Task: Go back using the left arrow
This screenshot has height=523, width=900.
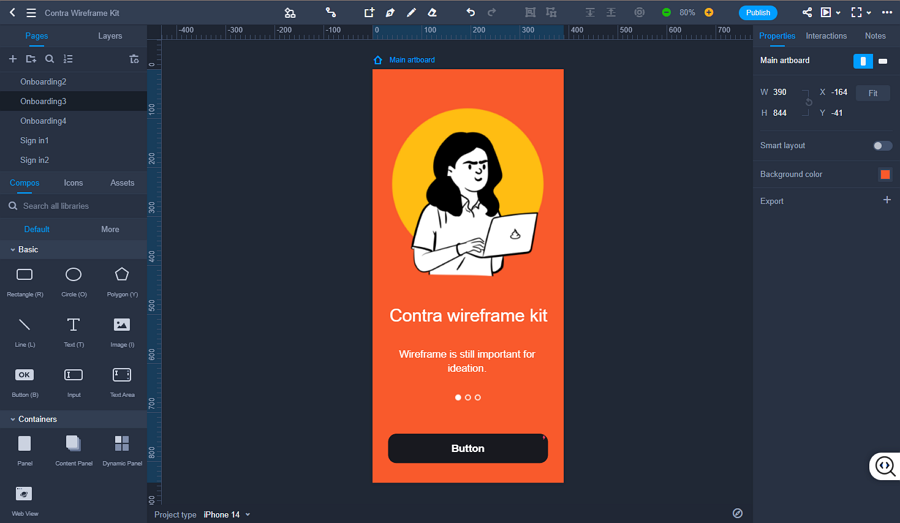Action: click(x=12, y=12)
